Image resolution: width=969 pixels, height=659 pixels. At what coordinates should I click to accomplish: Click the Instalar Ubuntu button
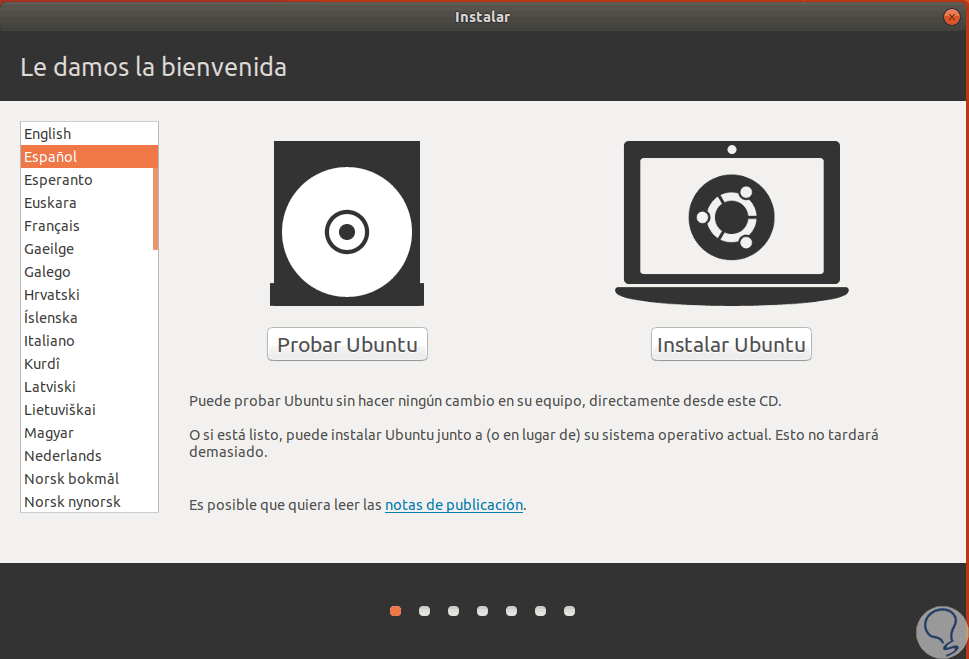731,344
